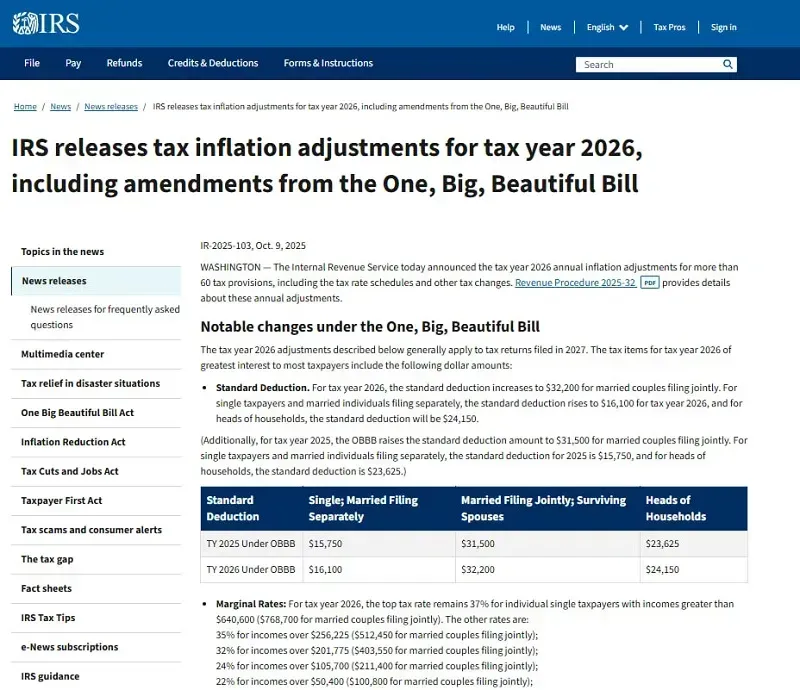Screen dimensions: 800x690
Task: Visit the Tax Pros page
Action: [669, 27]
